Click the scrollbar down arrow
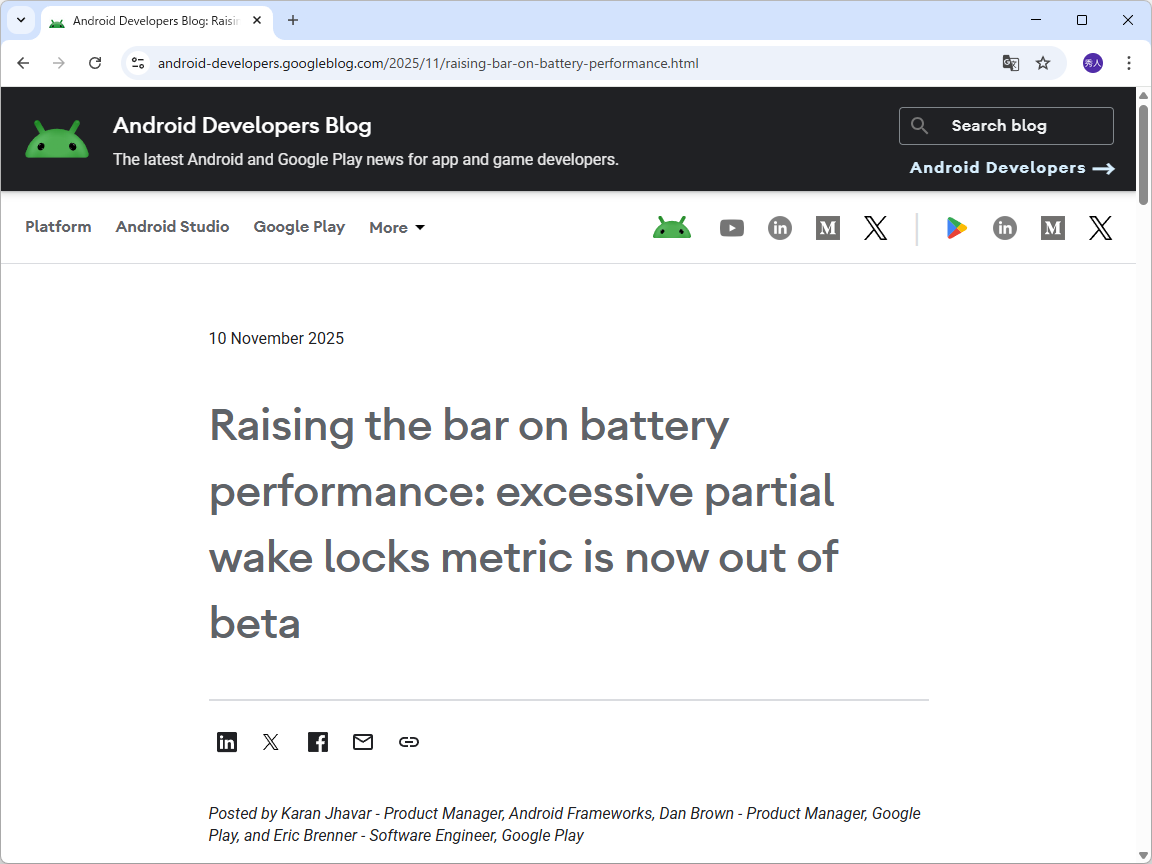The height and width of the screenshot is (864, 1152). (1144, 856)
